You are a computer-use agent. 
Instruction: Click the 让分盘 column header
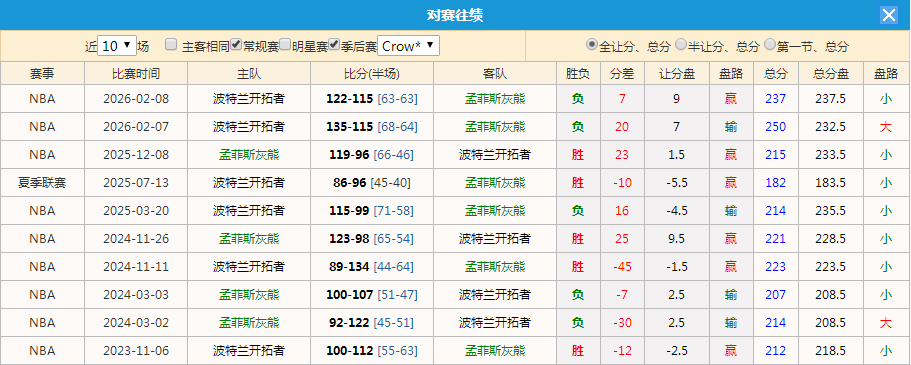(676, 73)
